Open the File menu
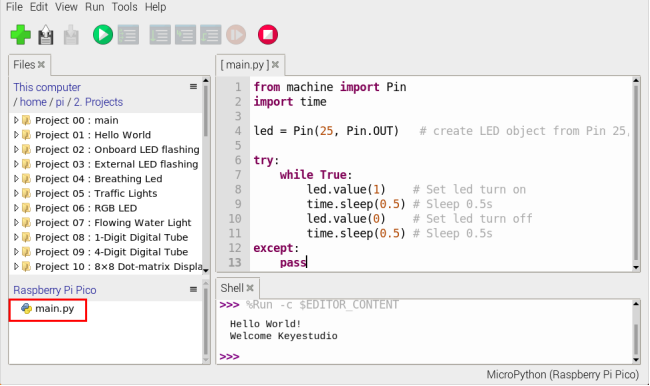 pyautogui.click(x=14, y=7)
